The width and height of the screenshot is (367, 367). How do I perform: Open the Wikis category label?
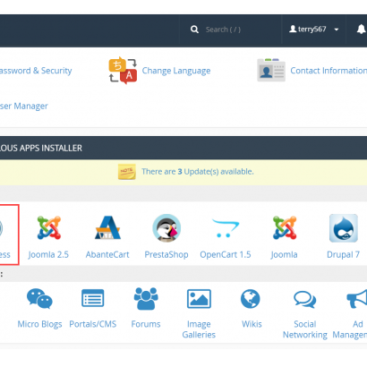click(x=252, y=324)
